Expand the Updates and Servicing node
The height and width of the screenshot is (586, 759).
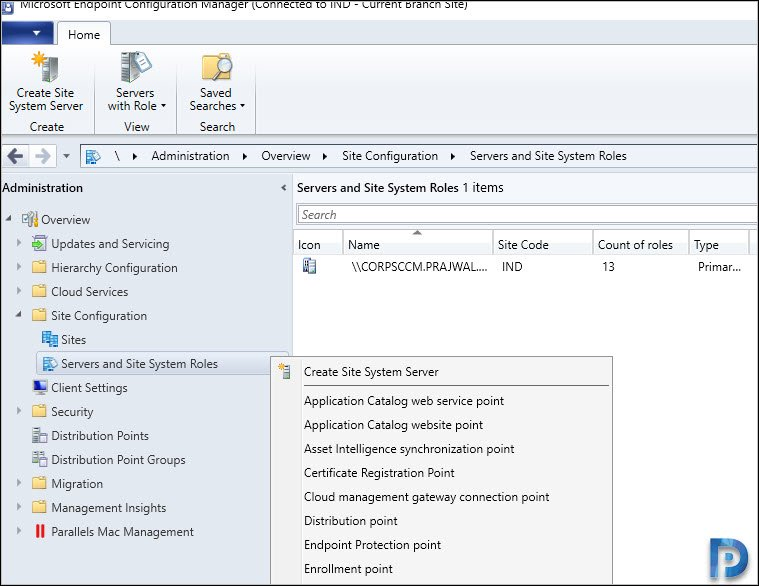(19, 242)
